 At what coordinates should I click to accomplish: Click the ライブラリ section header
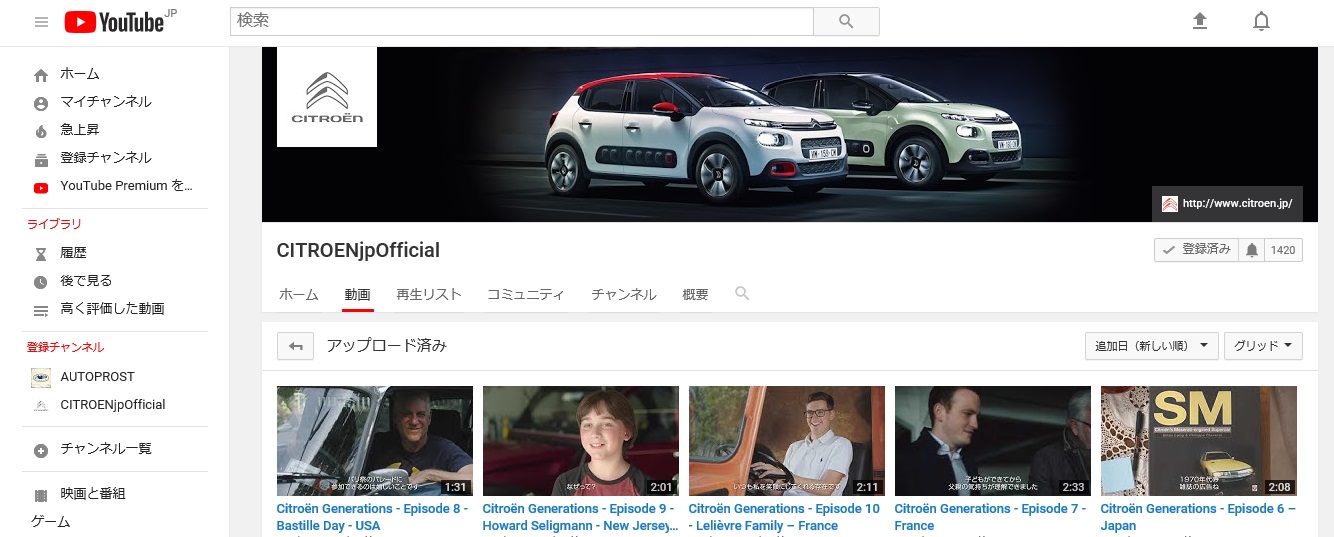click(54, 224)
